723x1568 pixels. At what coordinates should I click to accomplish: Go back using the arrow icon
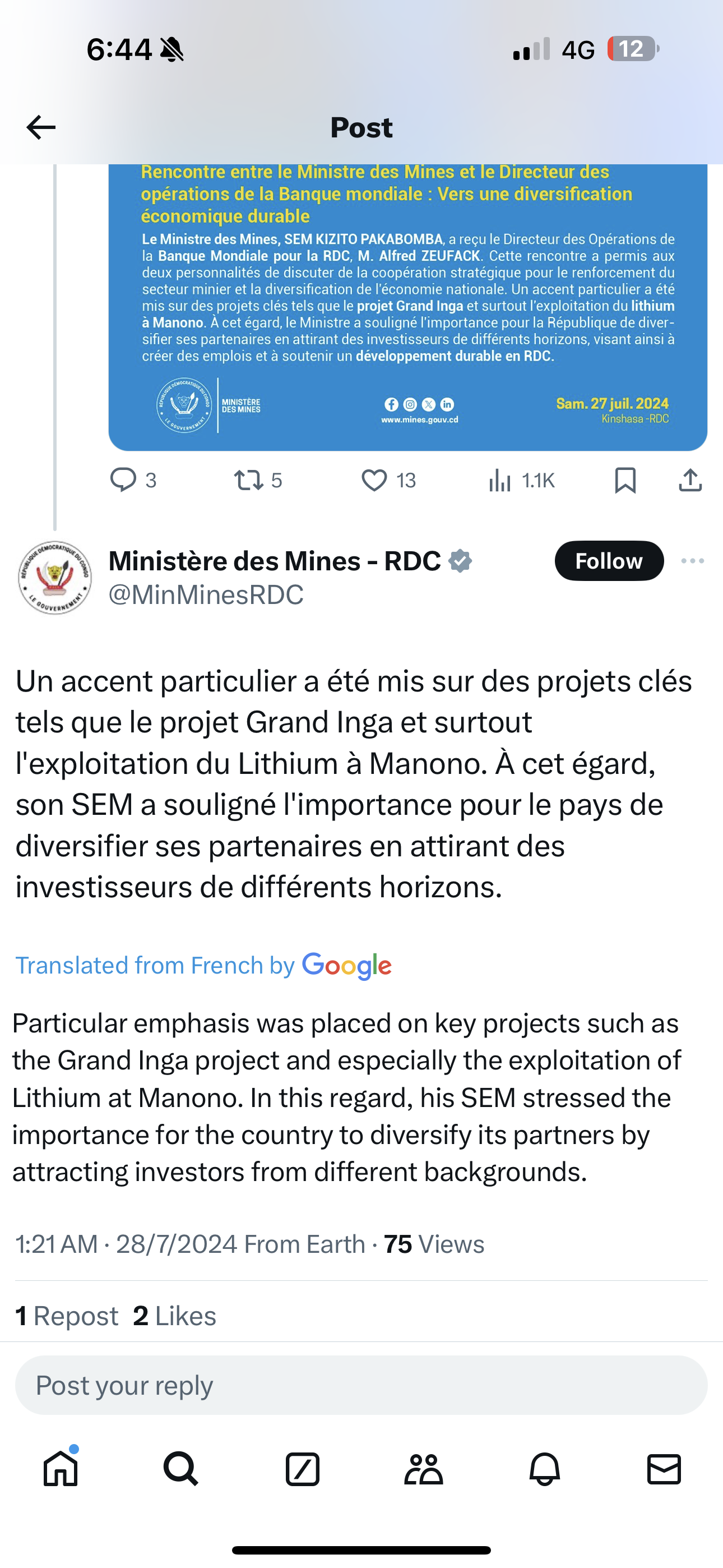tap(41, 127)
